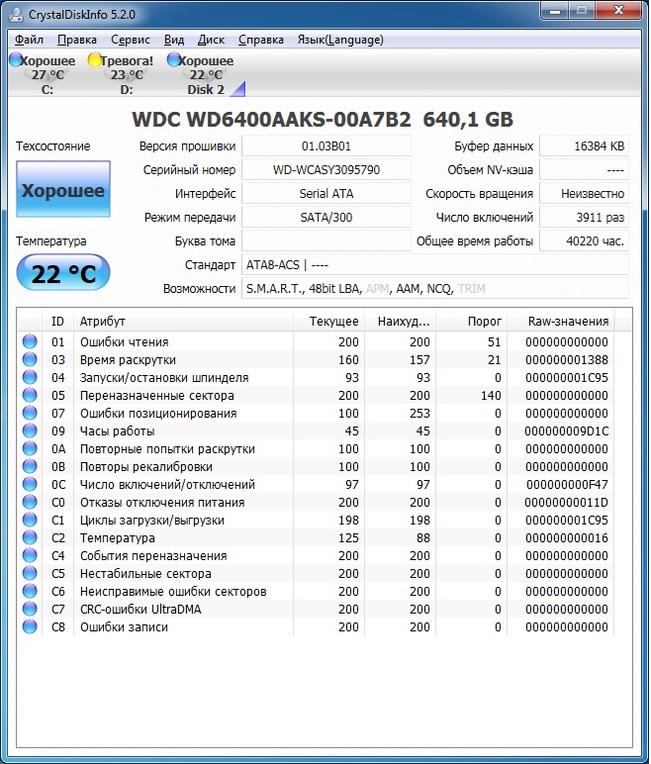This screenshot has width=651, height=764.
Task: Click status orb for C5 Нестабильные сектора
Action: 30,573
